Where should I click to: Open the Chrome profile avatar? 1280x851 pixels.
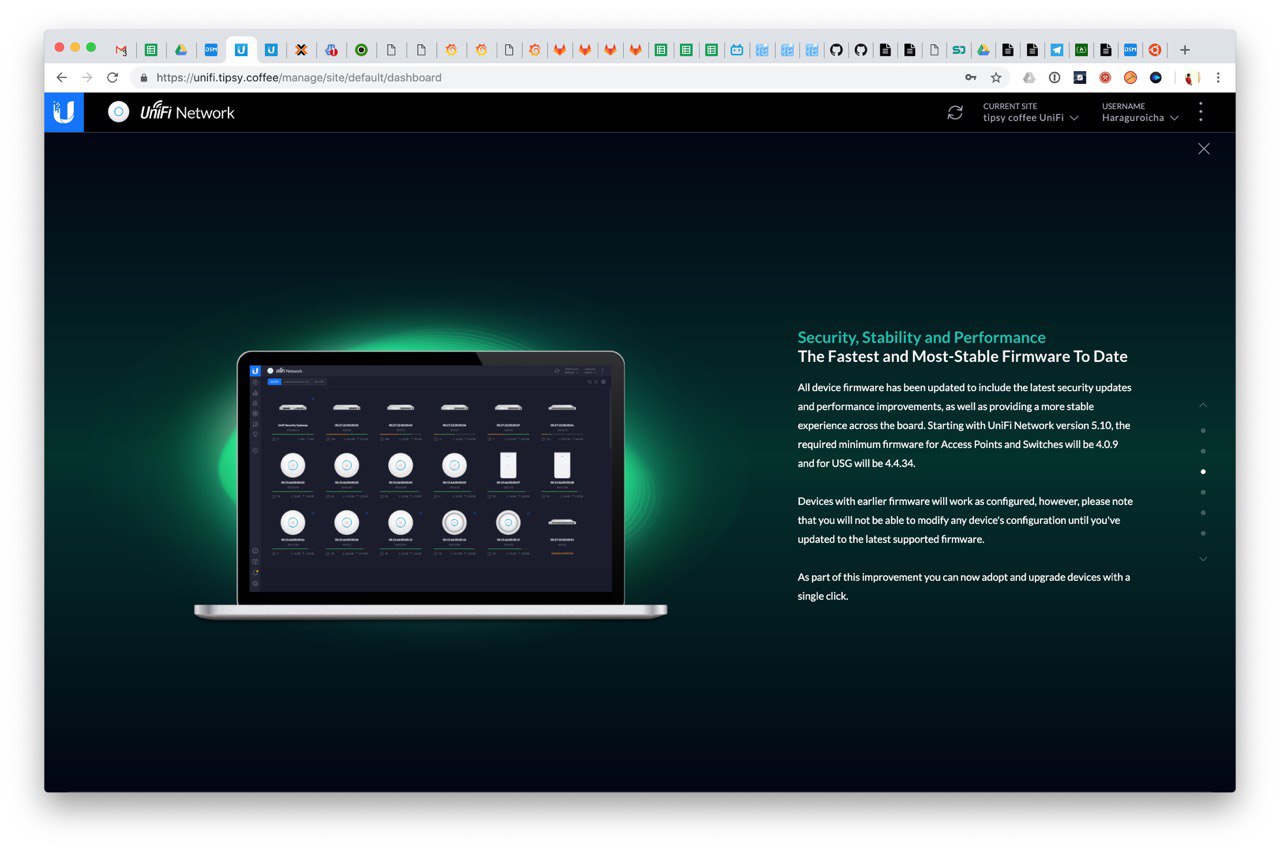click(x=1191, y=77)
